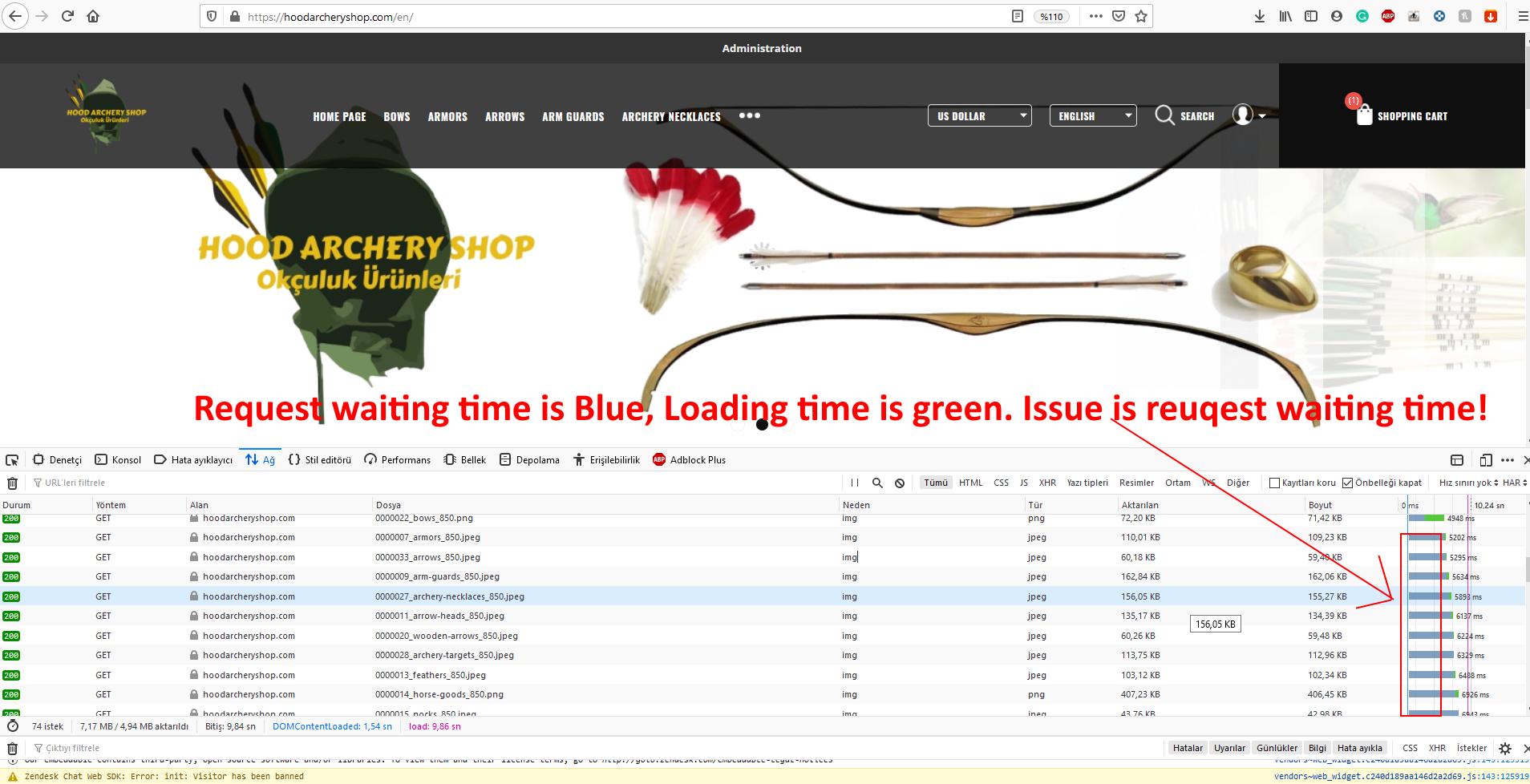Screen dimensions: 1530x784
Task: Open DevTools settings via the gear icon
Action: [1507, 747]
